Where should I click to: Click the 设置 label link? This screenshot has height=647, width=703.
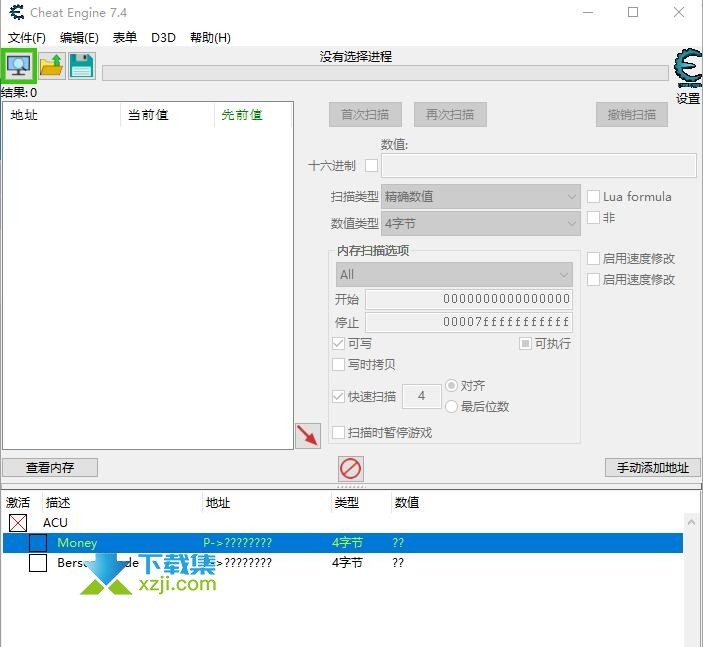tap(688, 98)
